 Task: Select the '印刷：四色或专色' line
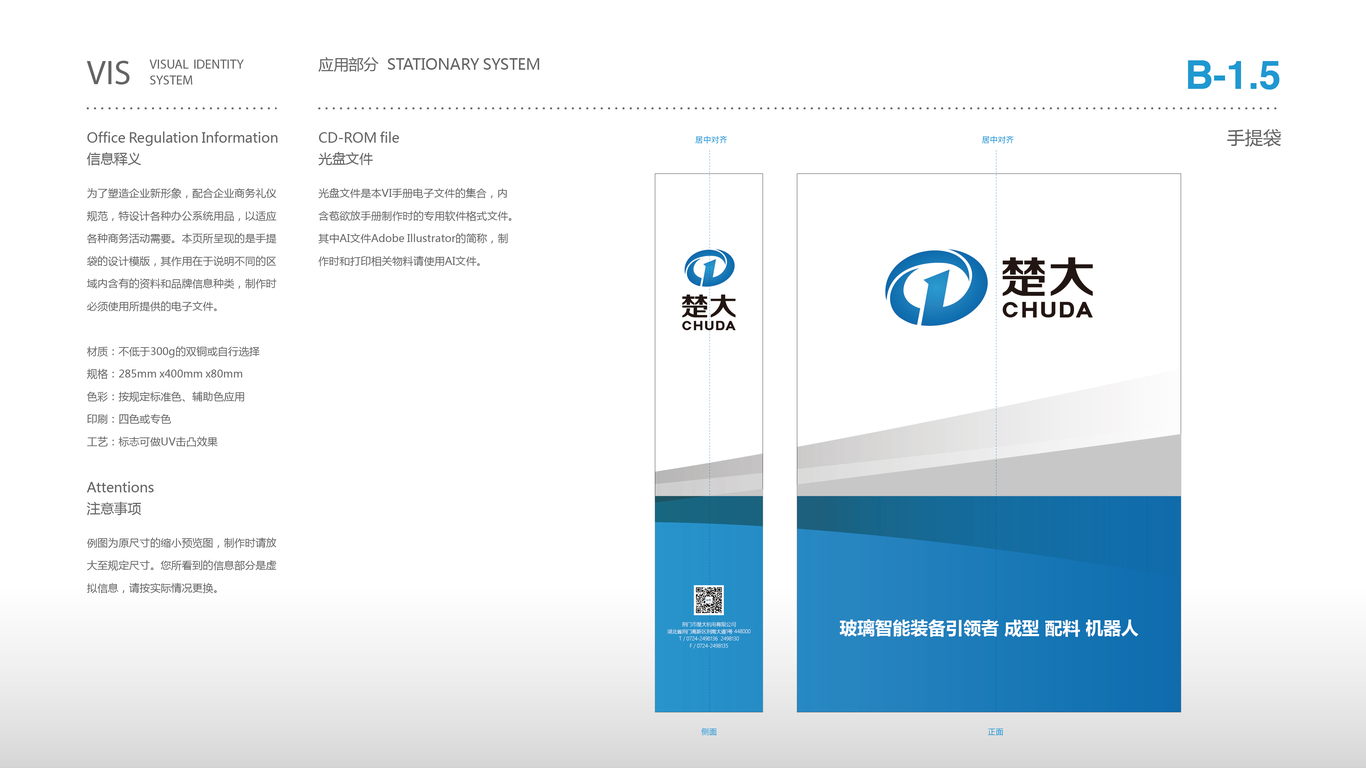(x=129, y=419)
